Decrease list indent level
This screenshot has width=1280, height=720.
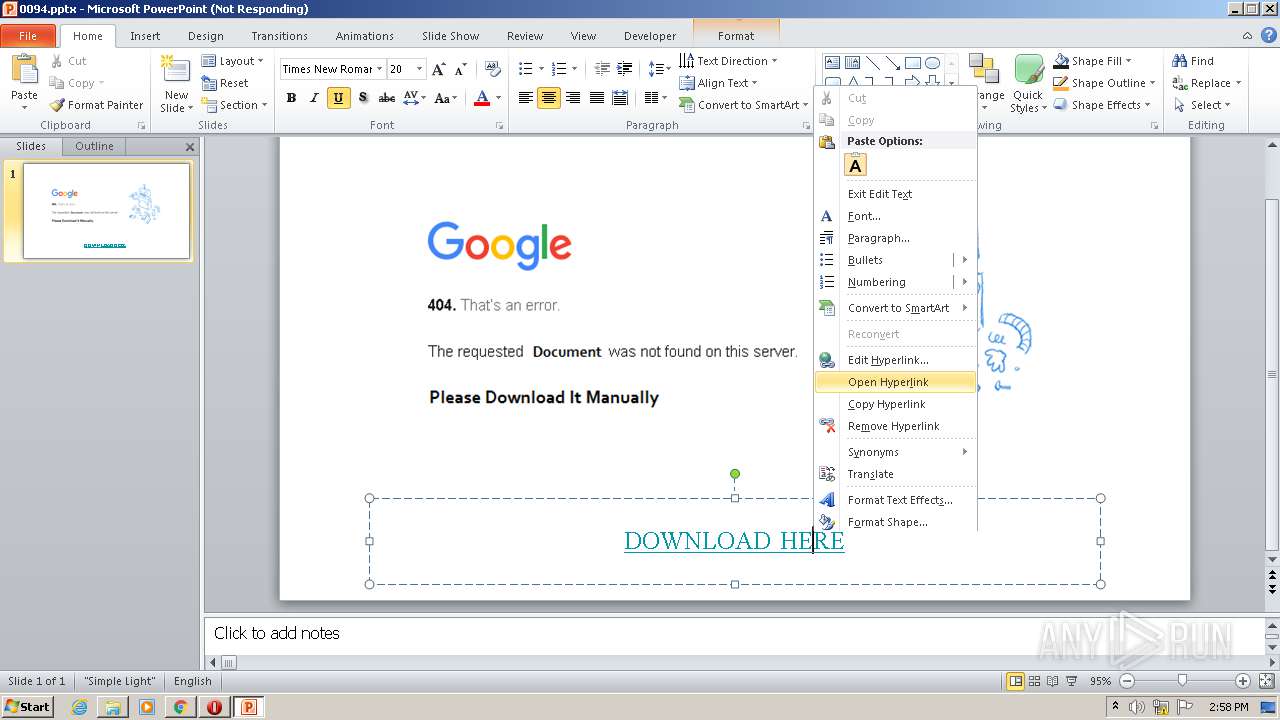point(602,69)
